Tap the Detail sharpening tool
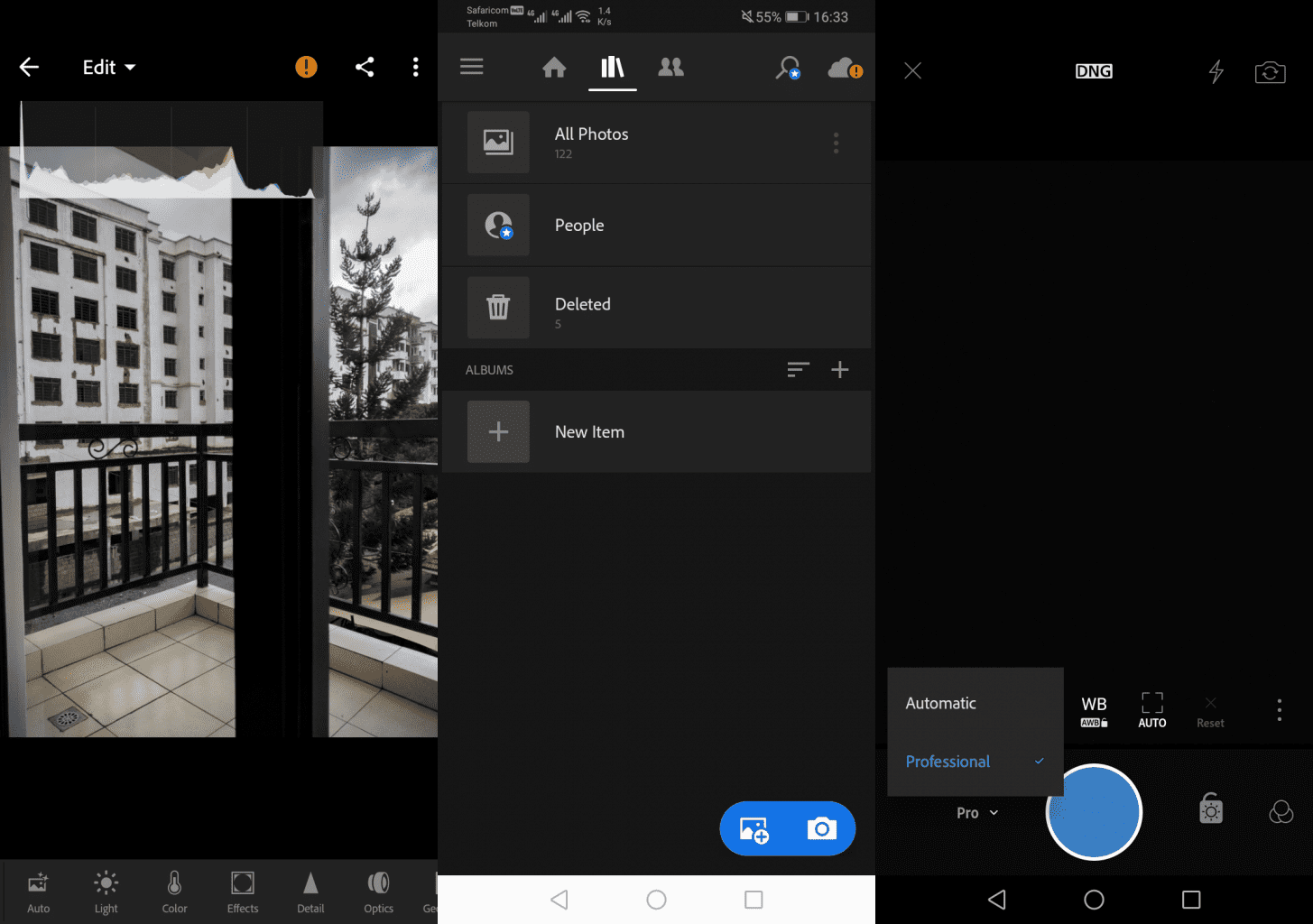This screenshot has height=924, width=1313. tap(310, 892)
